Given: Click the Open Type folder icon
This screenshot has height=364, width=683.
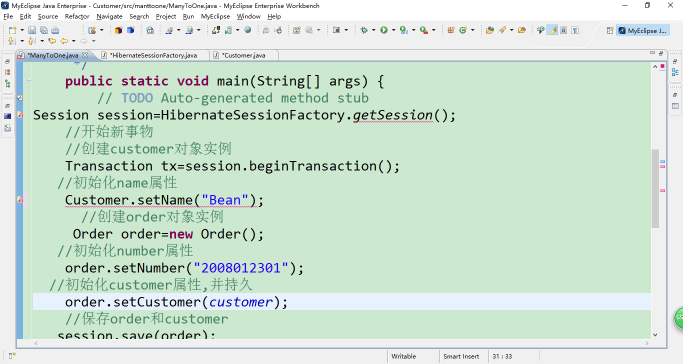Looking at the screenshot, I should pos(490,30).
